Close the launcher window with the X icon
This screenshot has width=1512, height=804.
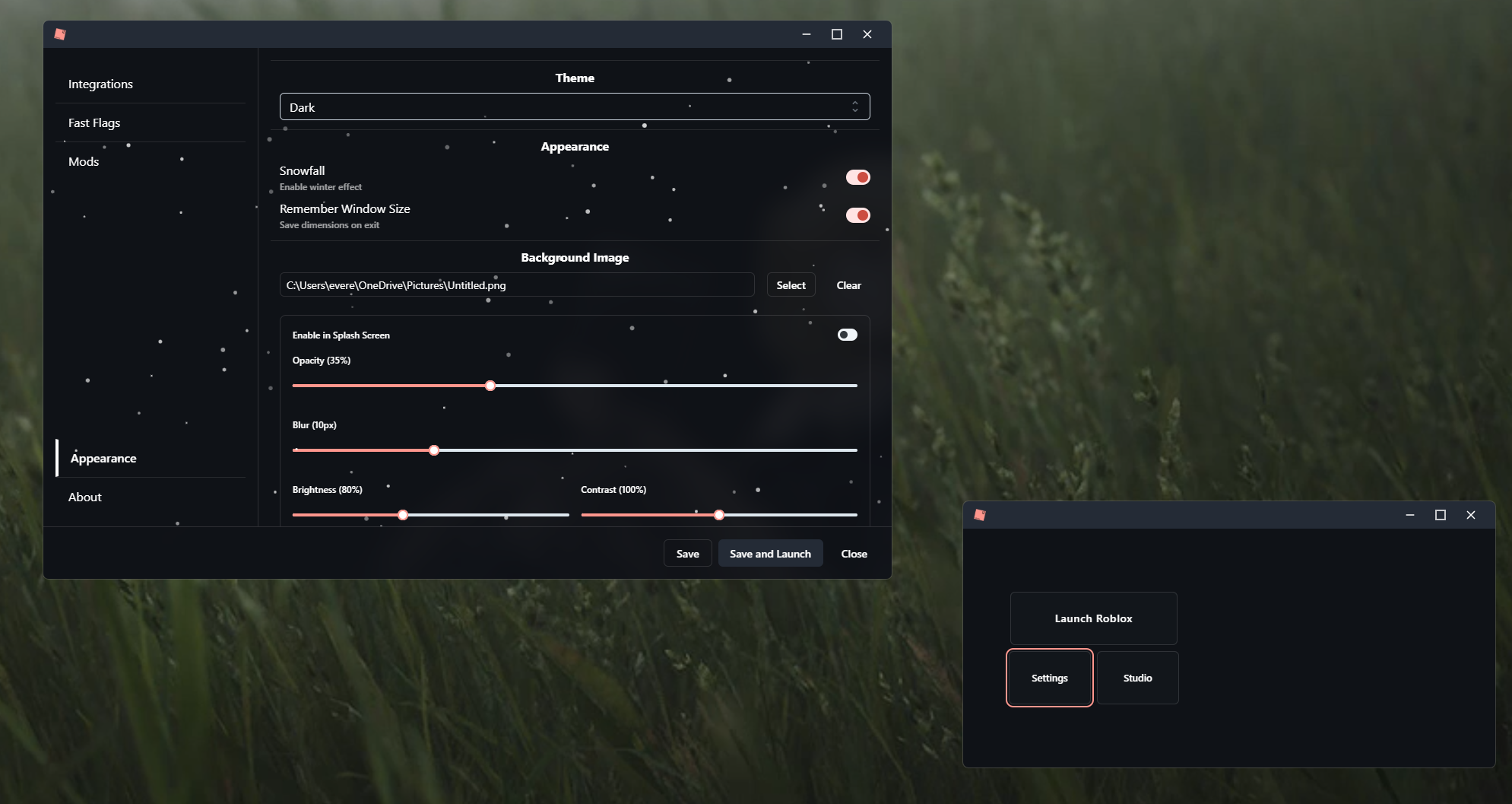1471,515
